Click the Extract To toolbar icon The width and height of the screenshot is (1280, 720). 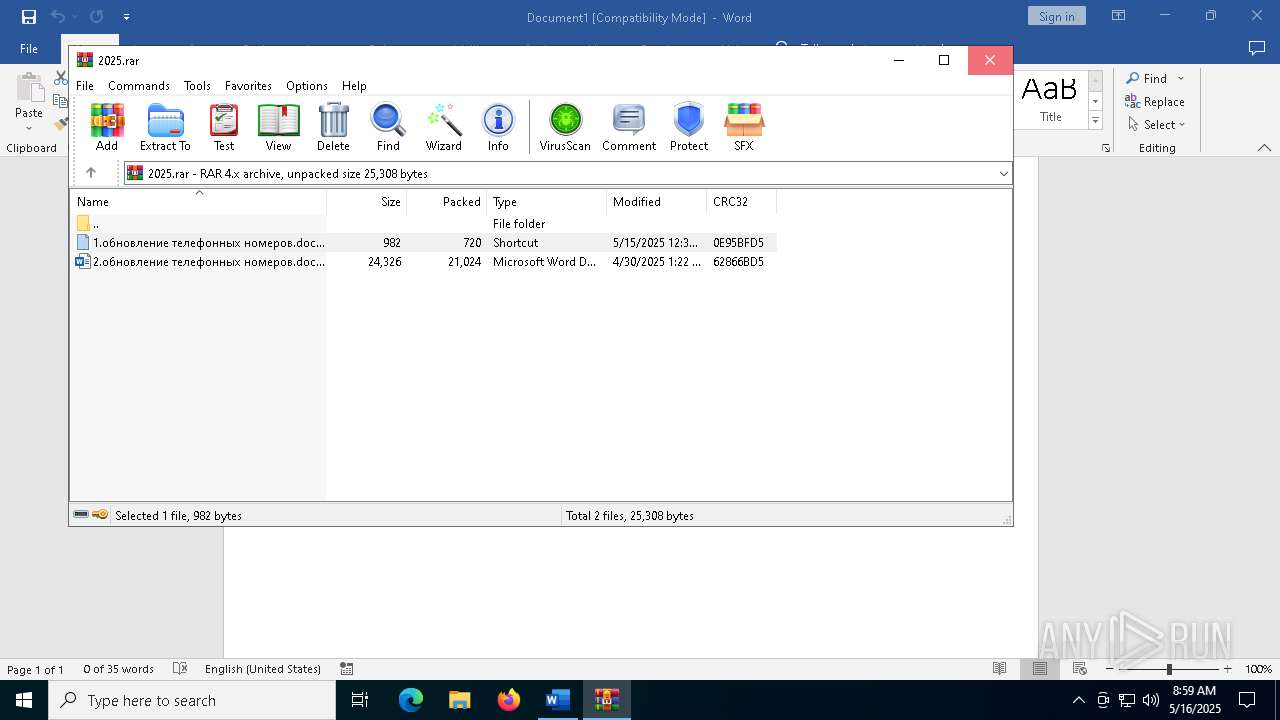click(165, 127)
